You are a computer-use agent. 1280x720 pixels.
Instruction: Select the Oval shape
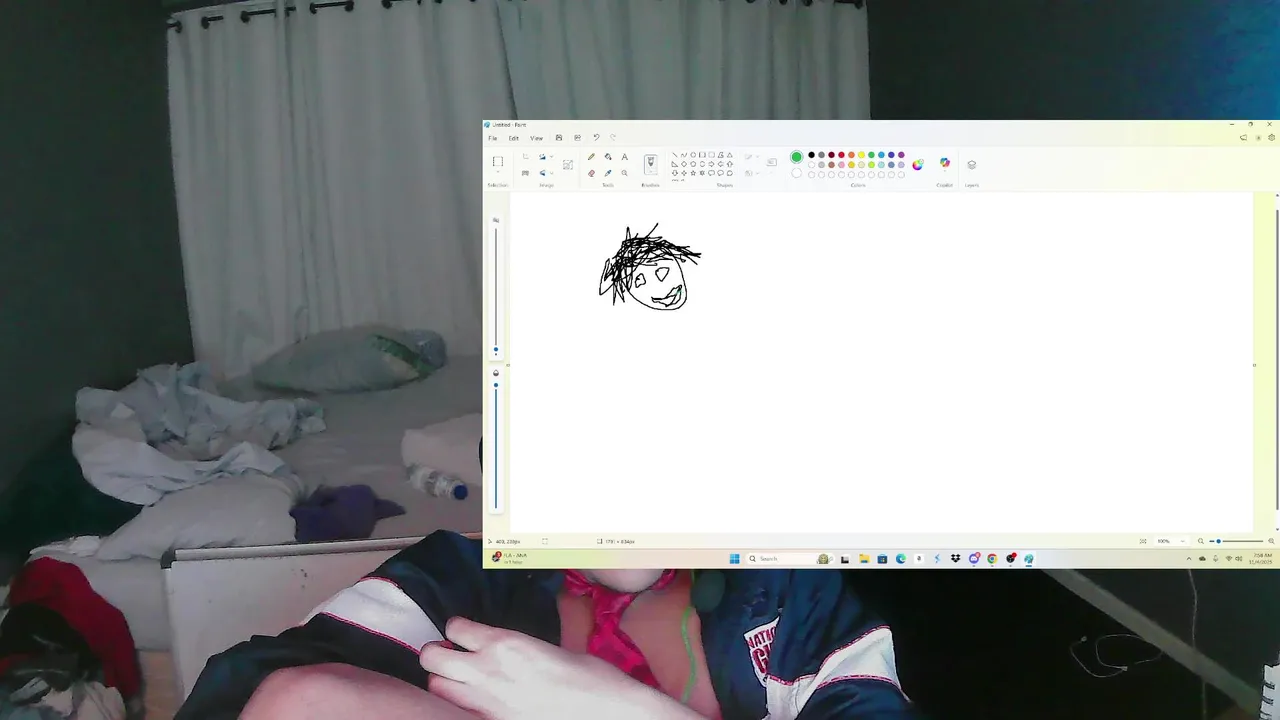693,155
